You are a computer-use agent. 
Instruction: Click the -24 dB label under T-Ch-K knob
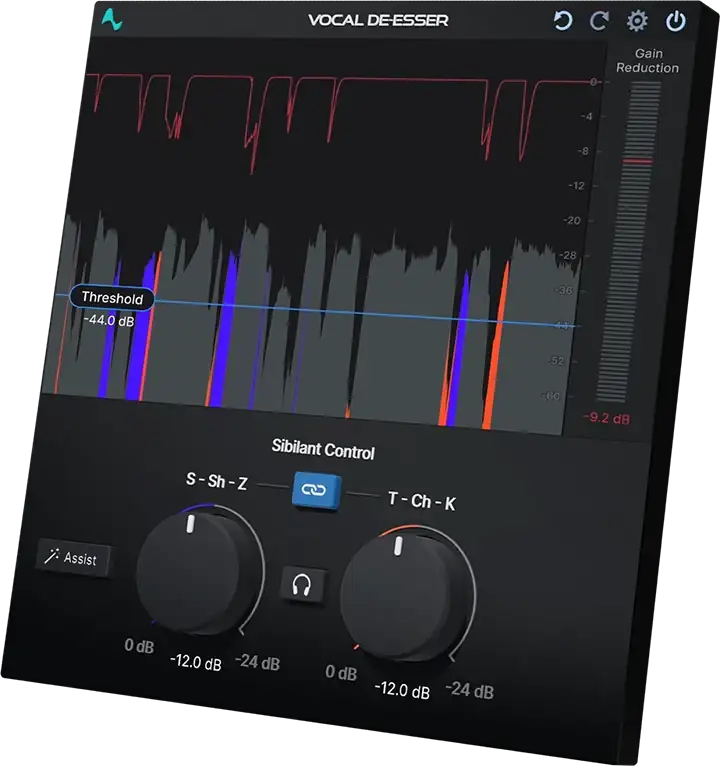(469, 690)
